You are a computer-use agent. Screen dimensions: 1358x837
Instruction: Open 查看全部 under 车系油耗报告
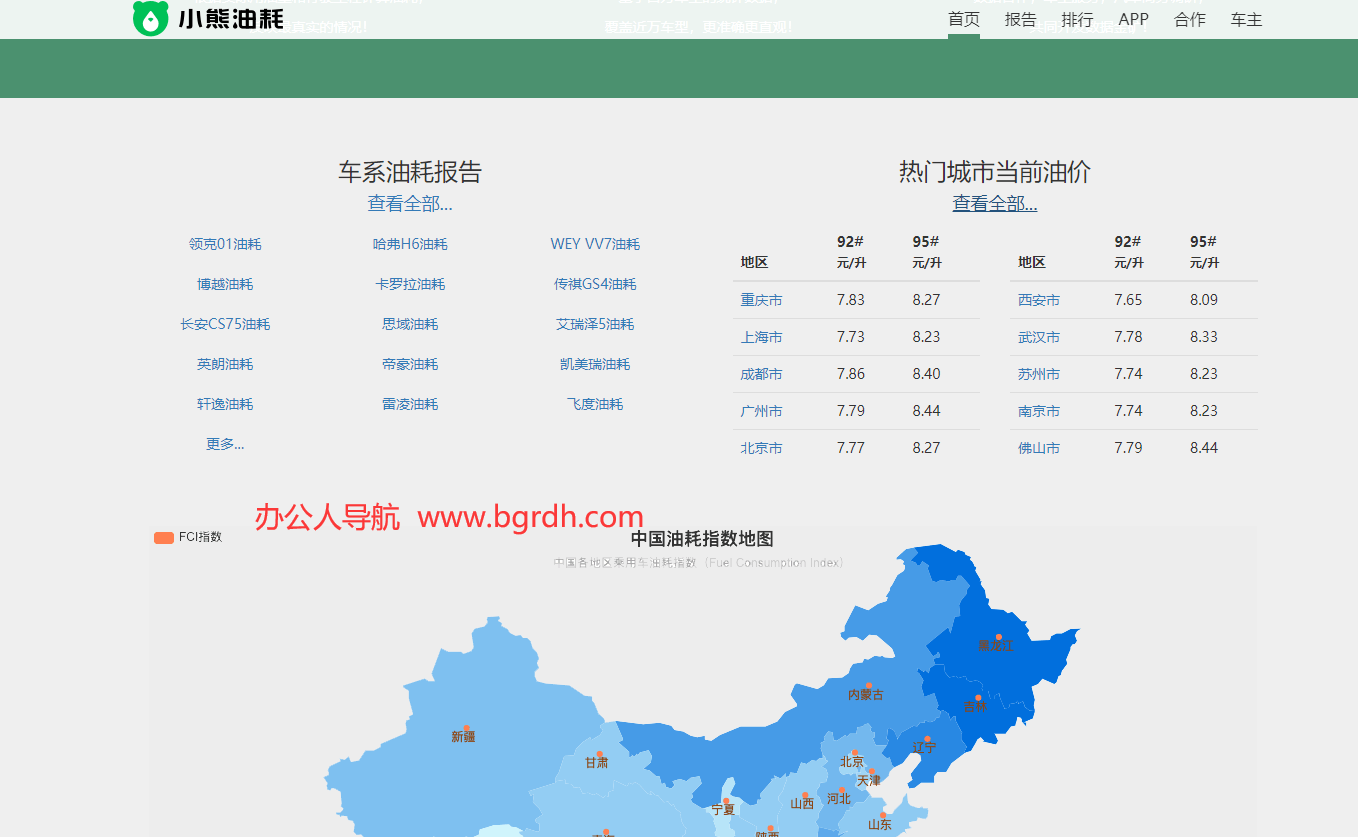[x=410, y=202]
